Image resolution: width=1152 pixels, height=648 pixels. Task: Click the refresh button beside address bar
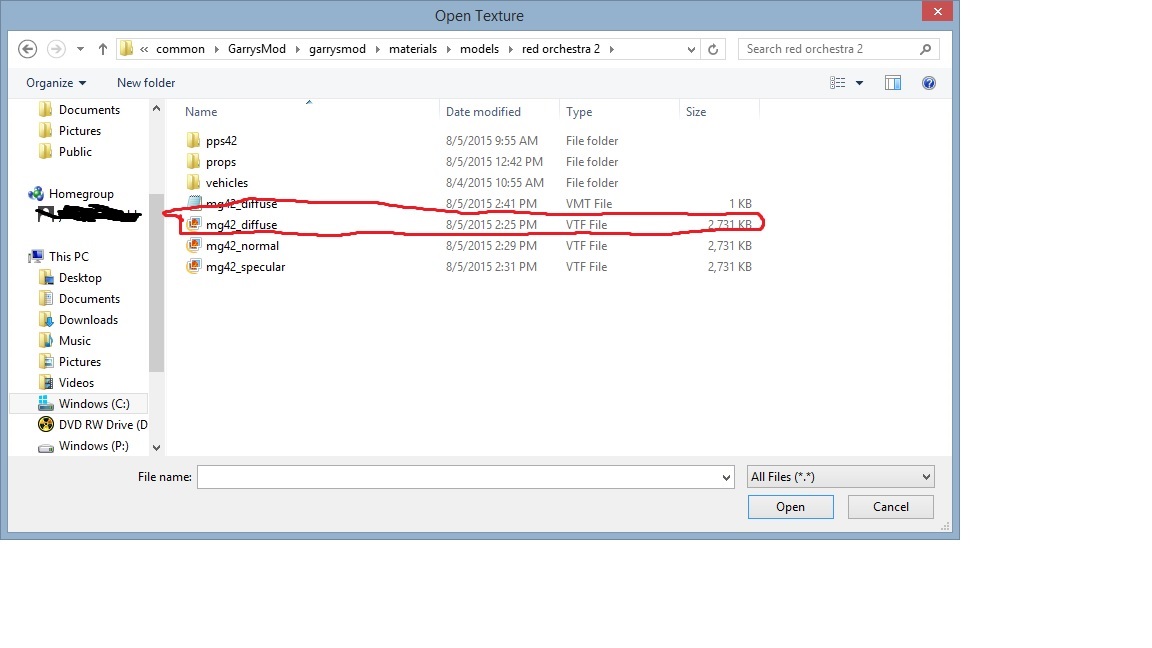pyautogui.click(x=713, y=49)
